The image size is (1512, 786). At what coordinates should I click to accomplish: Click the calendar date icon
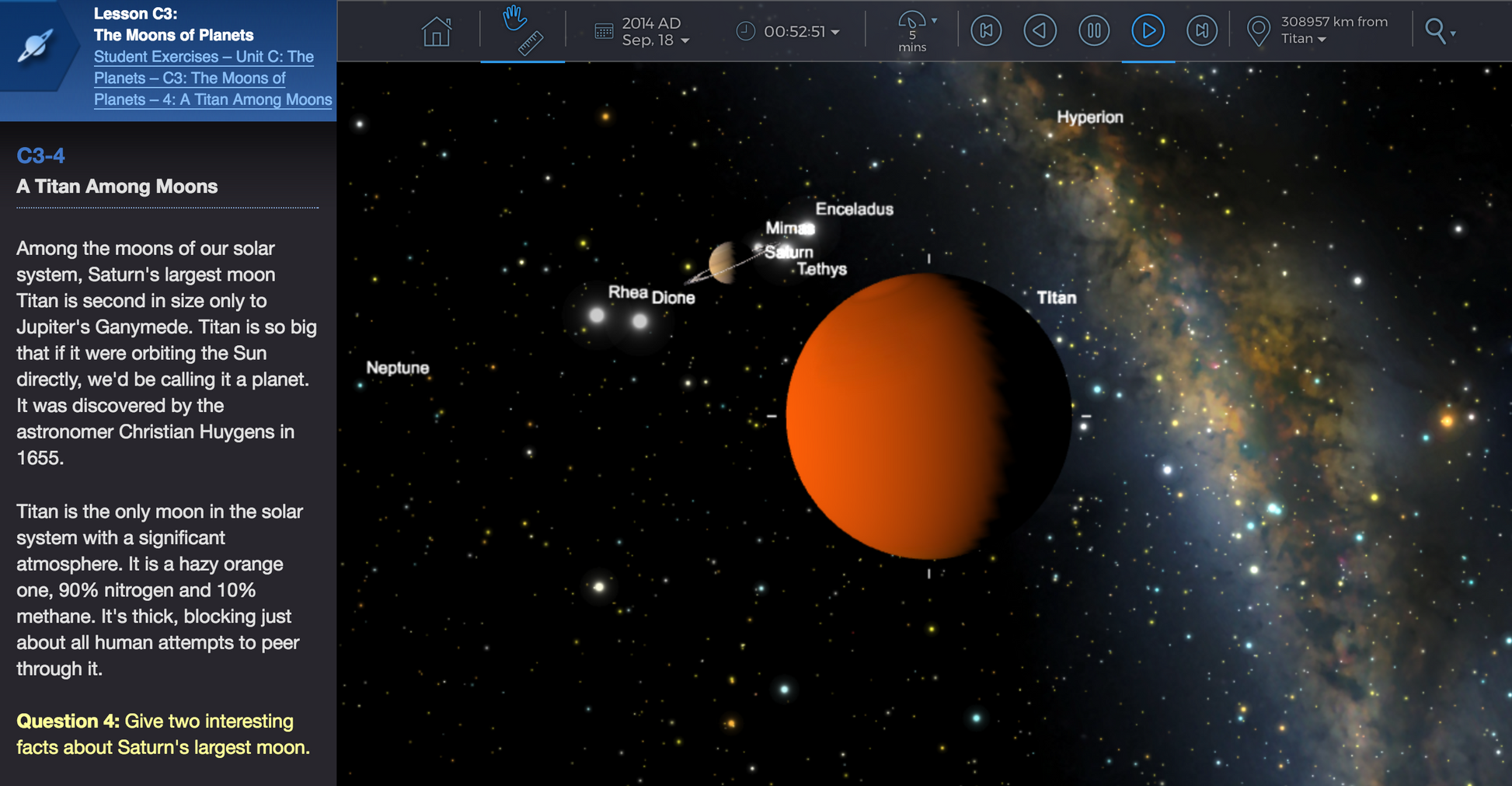[x=604, y=31]
